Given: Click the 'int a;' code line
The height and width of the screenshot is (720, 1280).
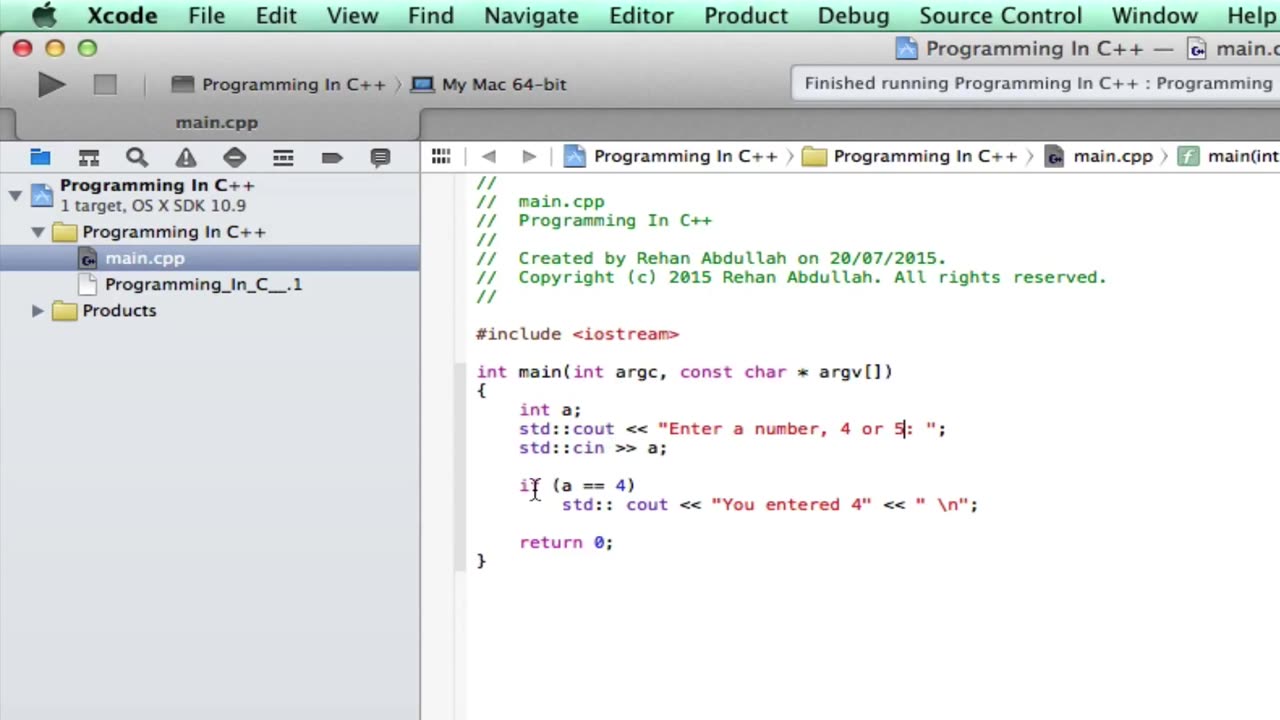Looking at the screenshot, I should pyautogui.click(x=550, y=410).
